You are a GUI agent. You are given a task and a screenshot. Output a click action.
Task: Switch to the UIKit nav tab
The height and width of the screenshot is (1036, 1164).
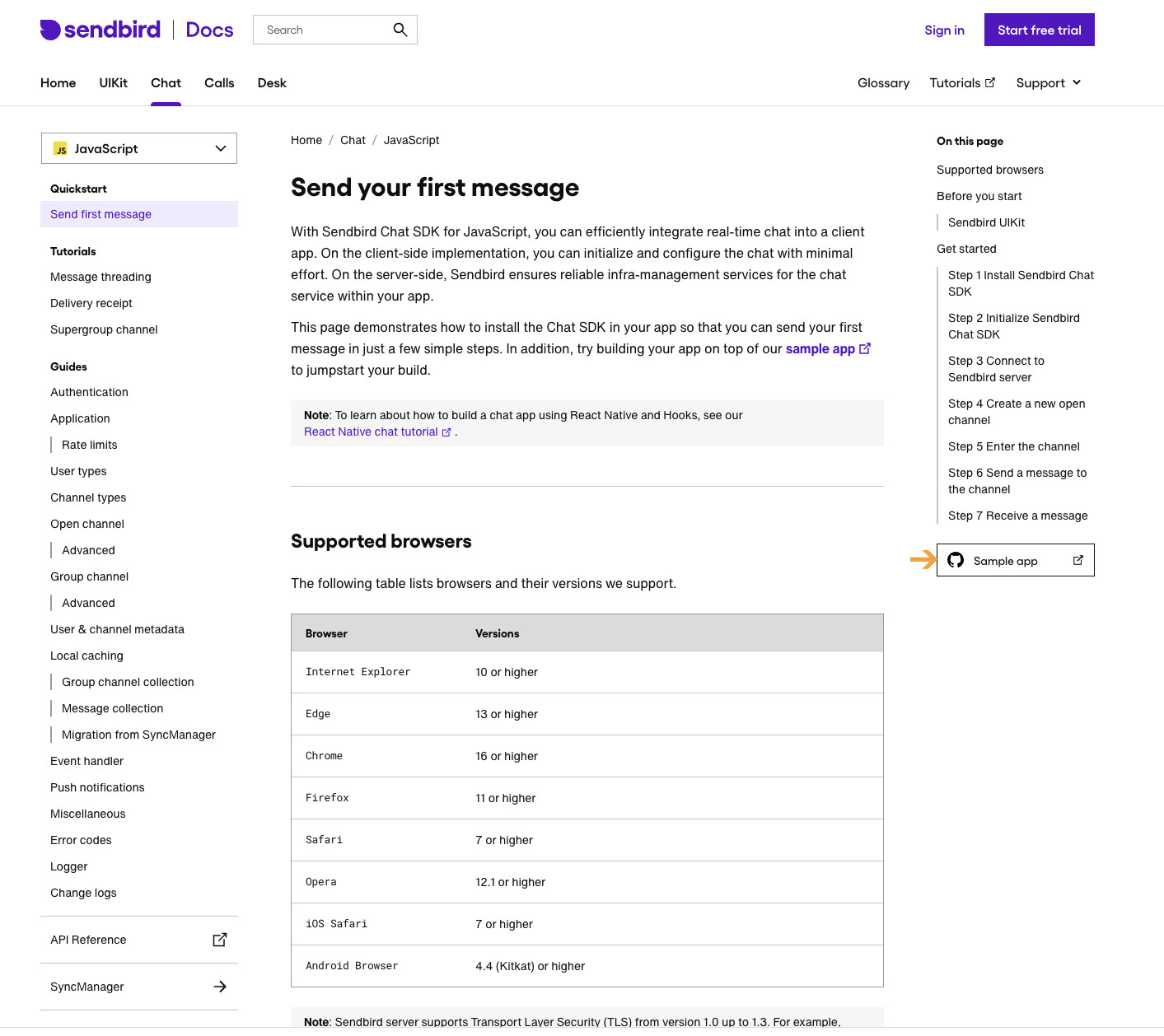(114, 83)
